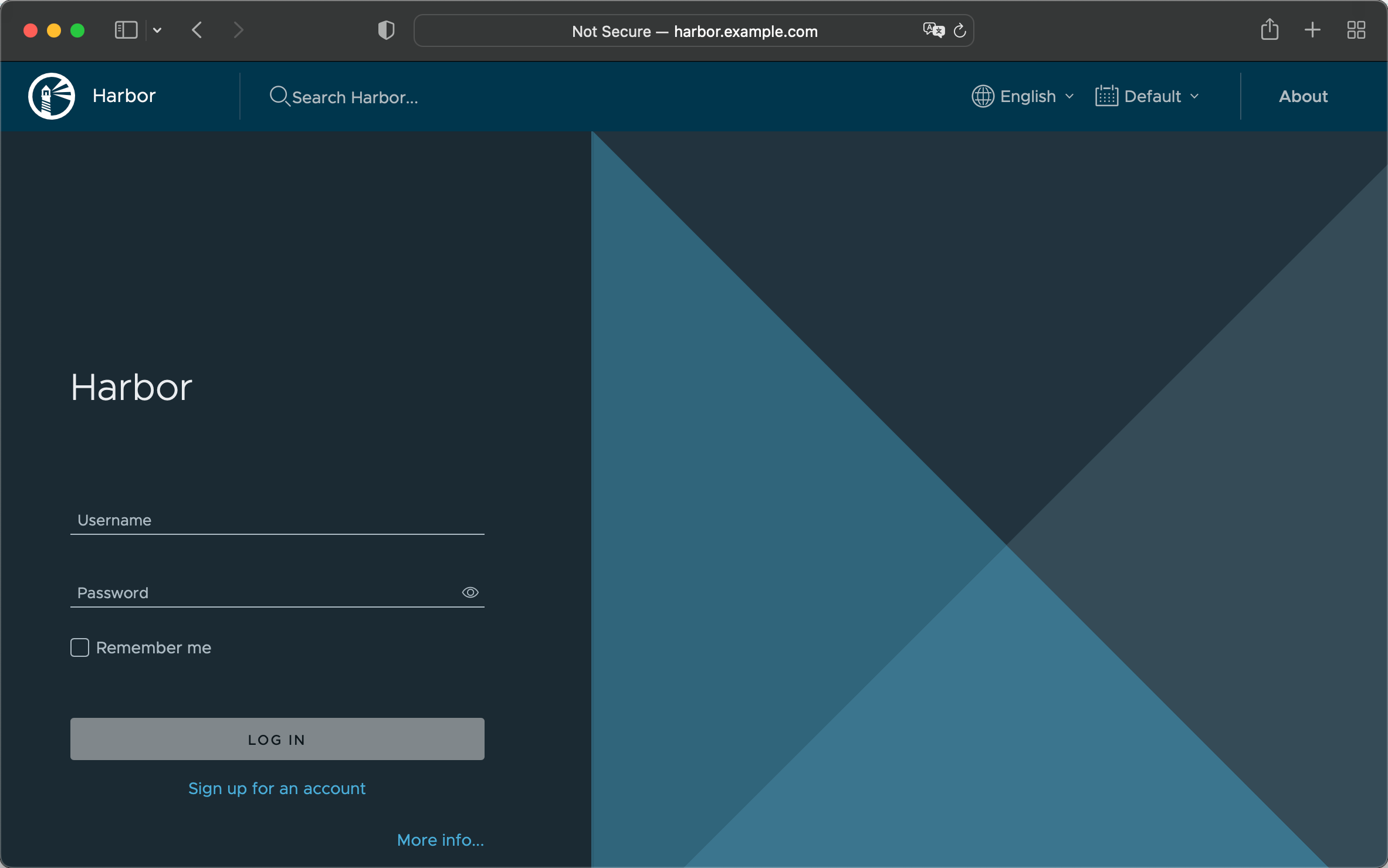Open the About page menu item

point(1303,96)
